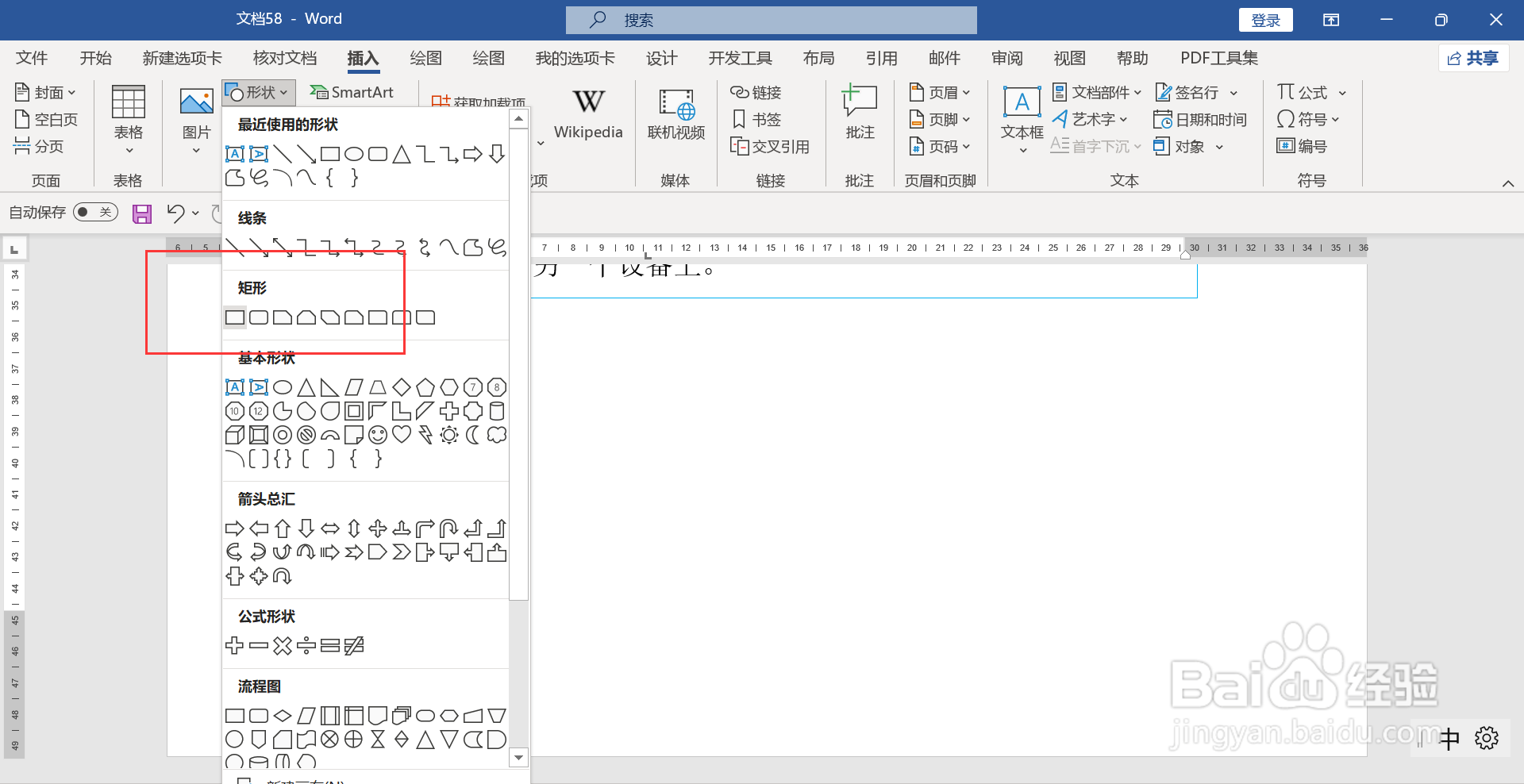Viewport: 1524px width, 784px height.
Task: Insert a 书签
Action: pos(757,120)
